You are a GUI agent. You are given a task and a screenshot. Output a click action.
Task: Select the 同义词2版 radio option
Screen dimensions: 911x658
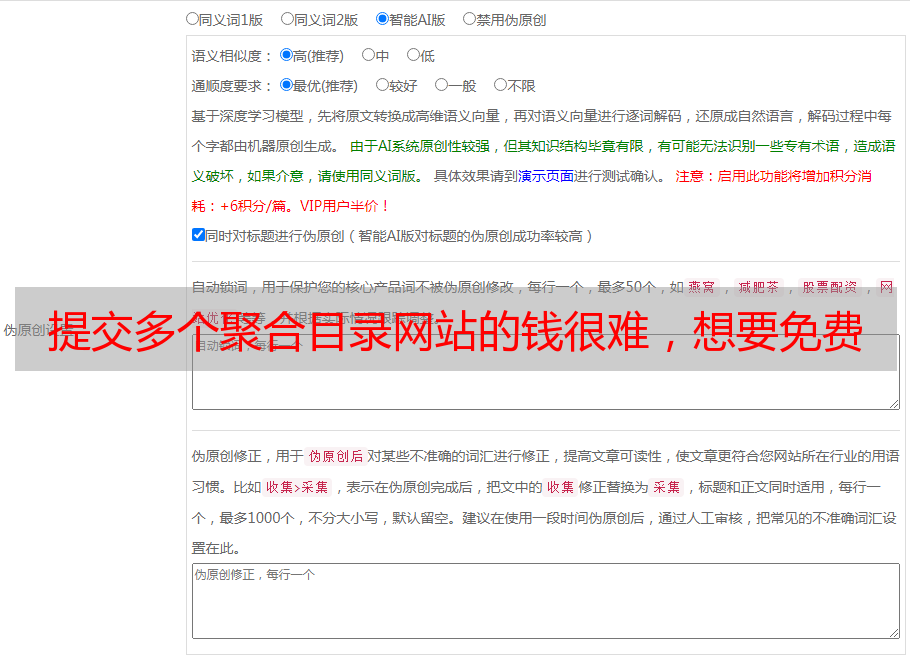[x=287, y=19]
